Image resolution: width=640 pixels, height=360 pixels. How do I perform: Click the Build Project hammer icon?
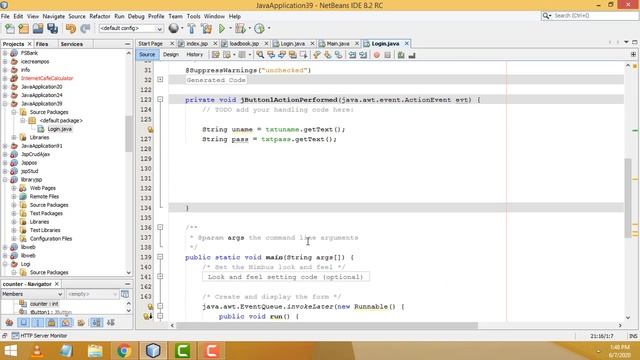tap(191, 28)
